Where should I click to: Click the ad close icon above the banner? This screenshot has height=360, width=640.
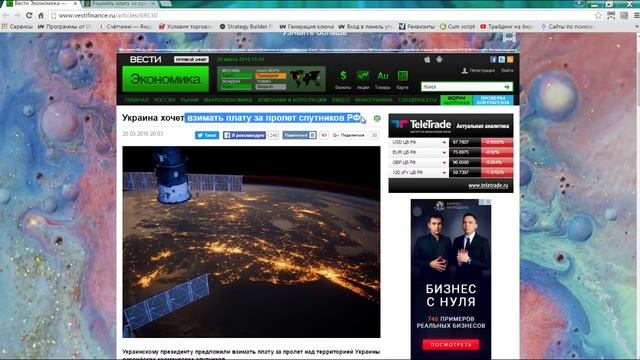(x=488, y=202)
